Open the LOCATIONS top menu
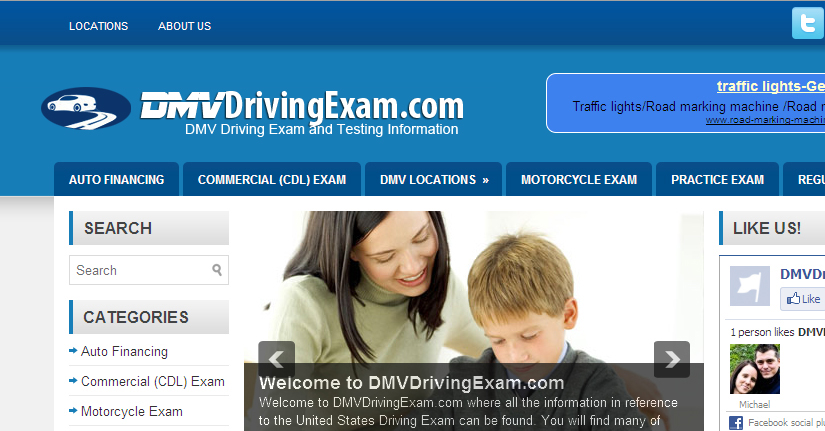 (98, 26)
